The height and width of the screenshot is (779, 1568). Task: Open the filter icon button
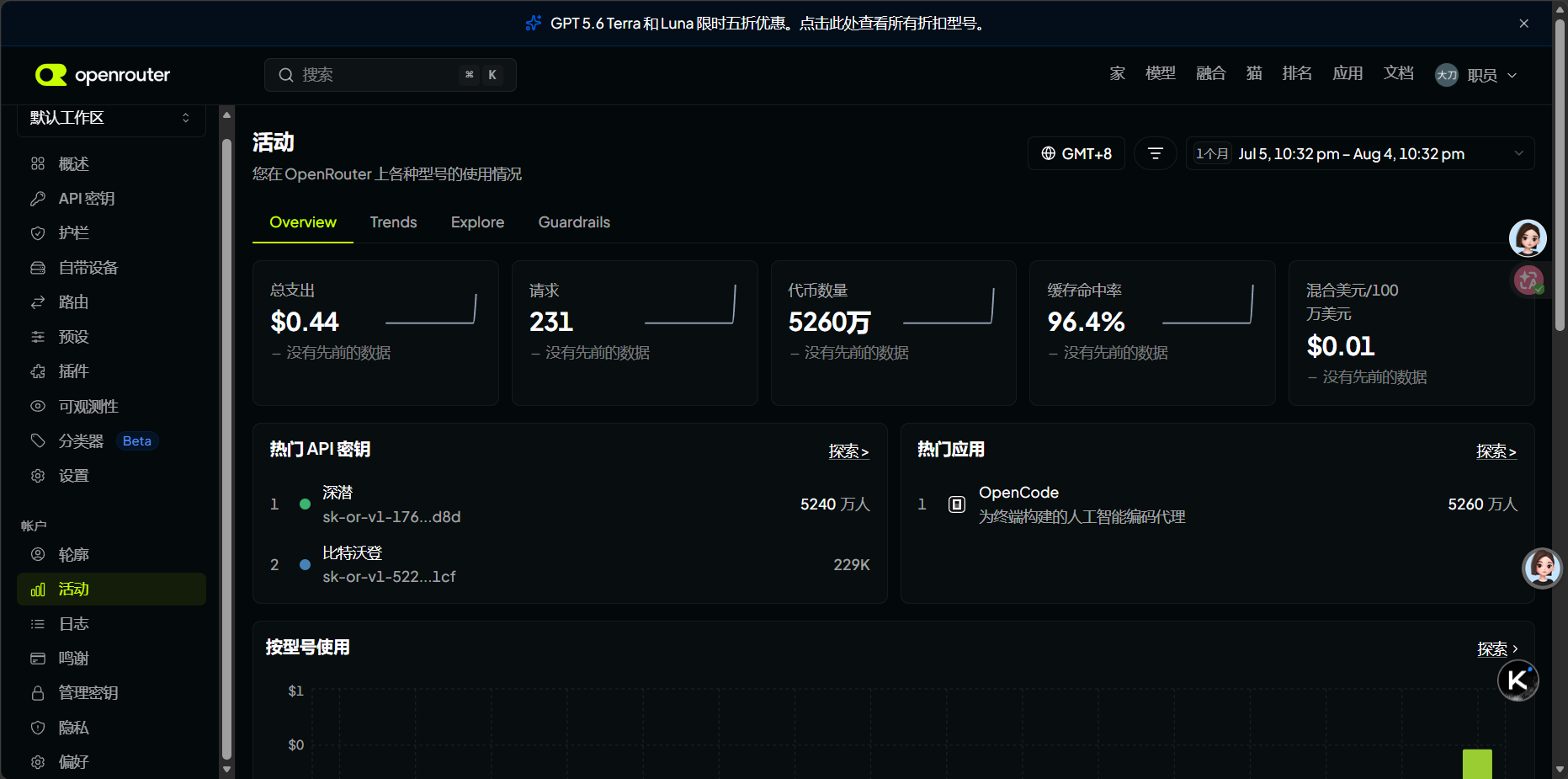[x=1156, y=153]
